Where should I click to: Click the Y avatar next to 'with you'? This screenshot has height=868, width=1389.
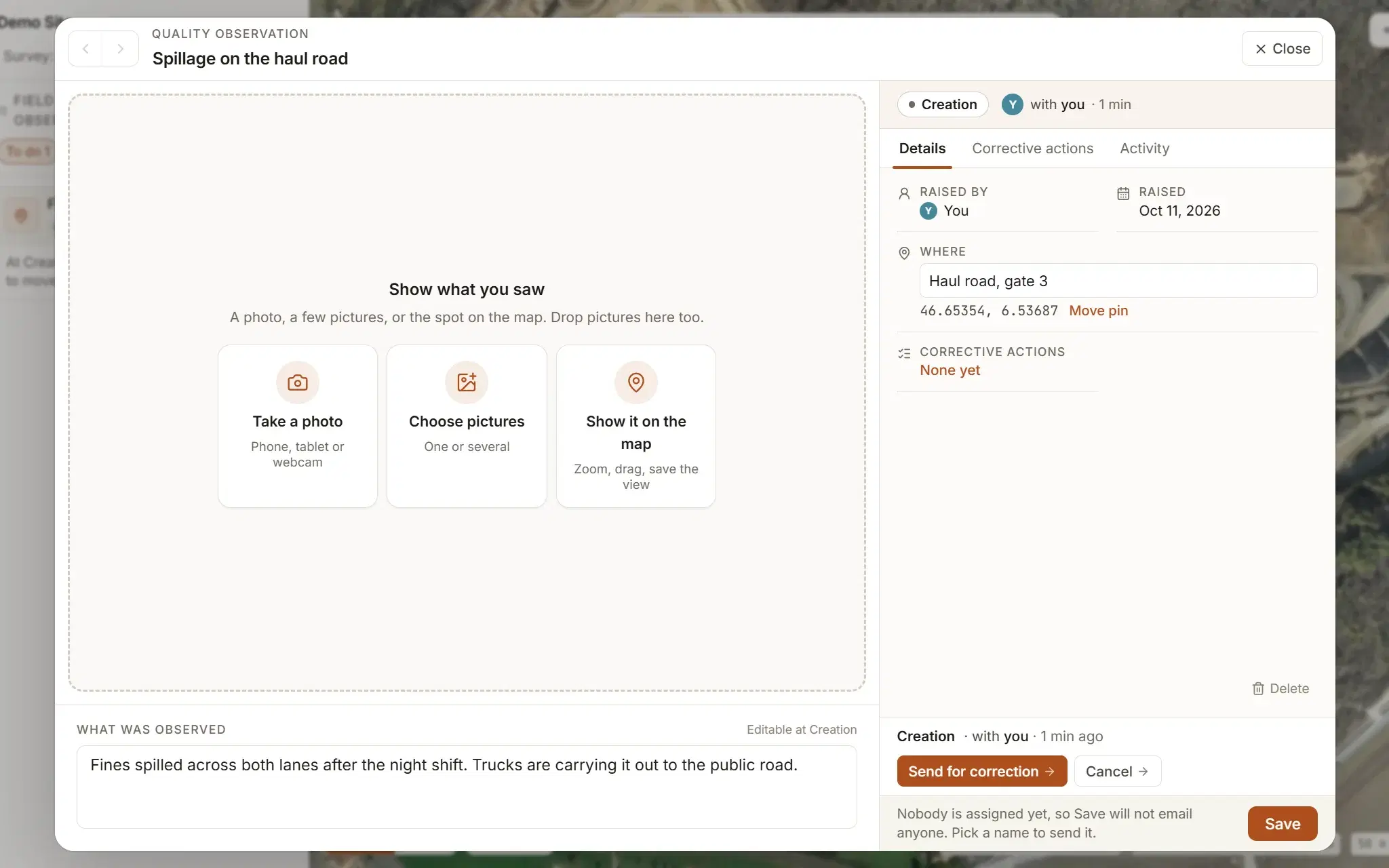[x=1013, y=104]
